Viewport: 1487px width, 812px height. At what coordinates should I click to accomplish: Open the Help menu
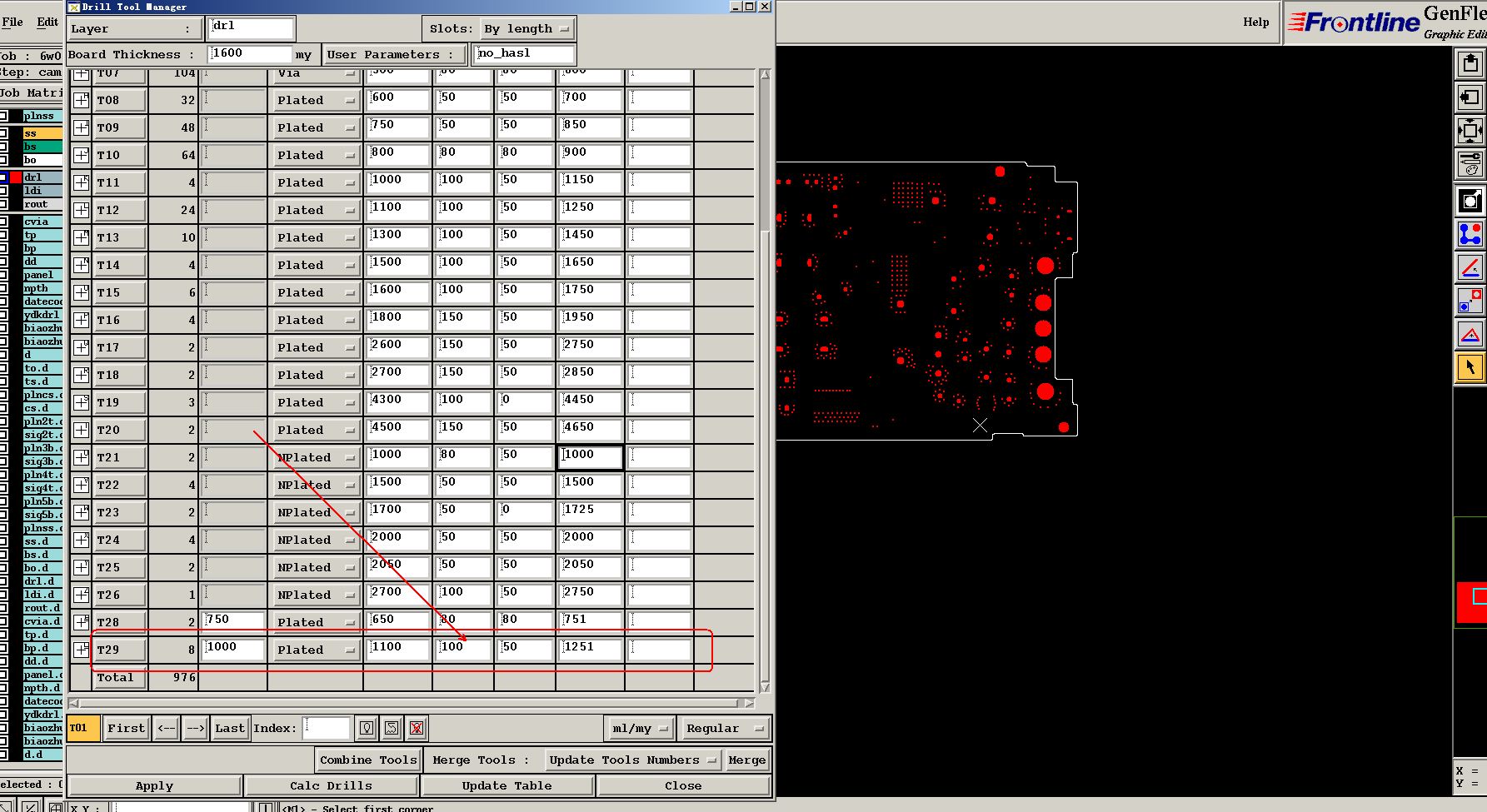click(x=1256, y=22)
